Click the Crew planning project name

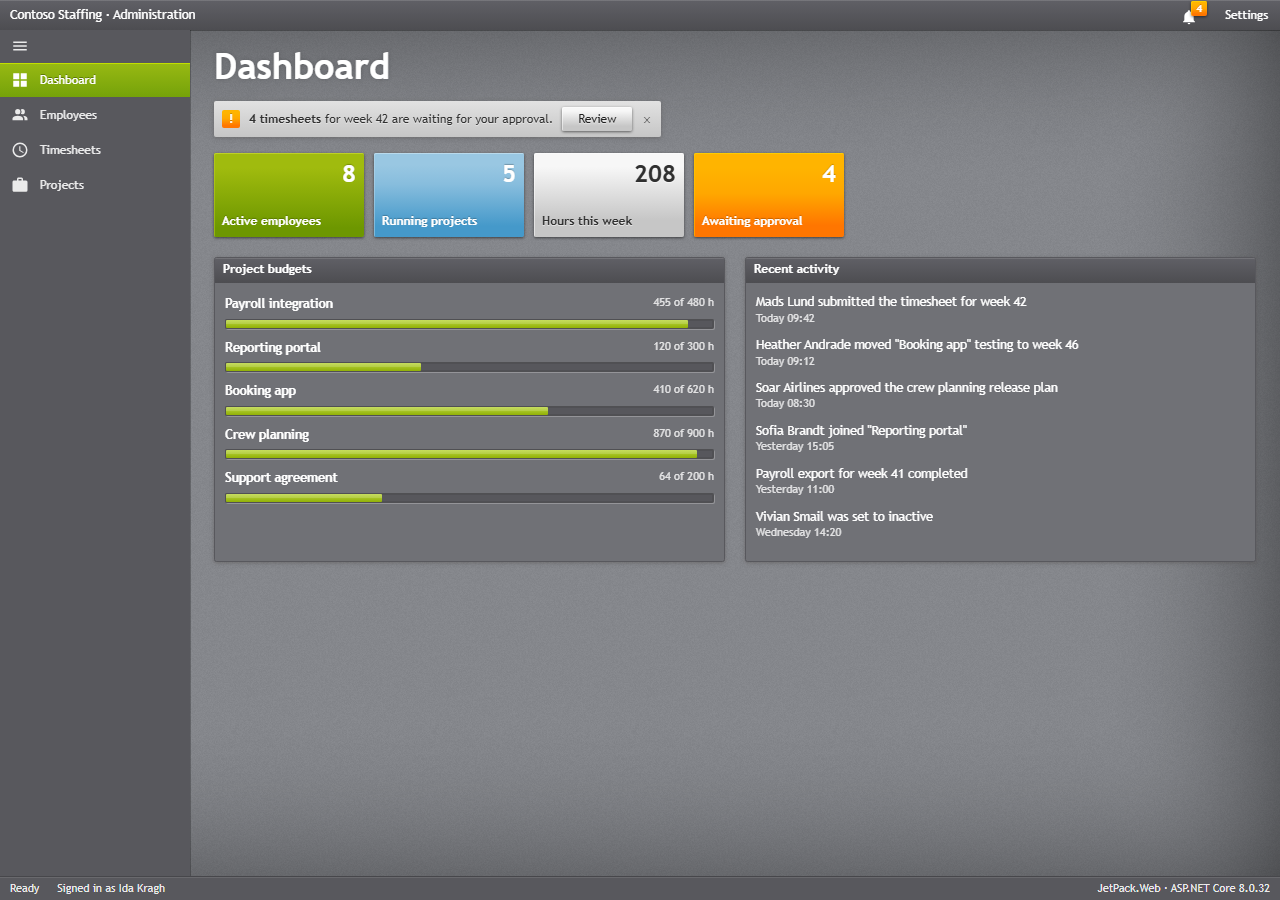click(x=267, y=434)
